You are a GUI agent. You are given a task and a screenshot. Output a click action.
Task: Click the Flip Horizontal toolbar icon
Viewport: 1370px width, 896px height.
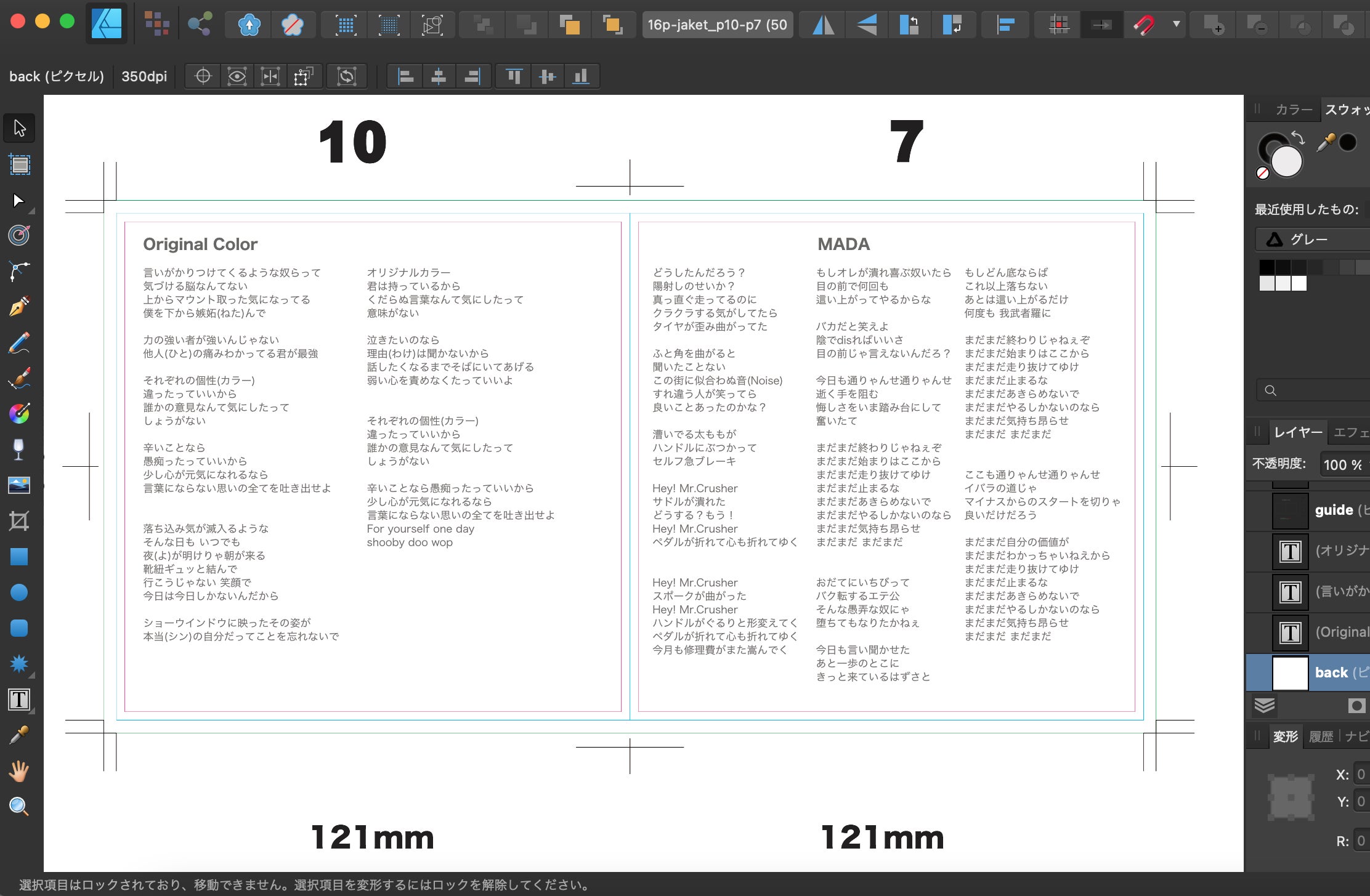point(823,25)
